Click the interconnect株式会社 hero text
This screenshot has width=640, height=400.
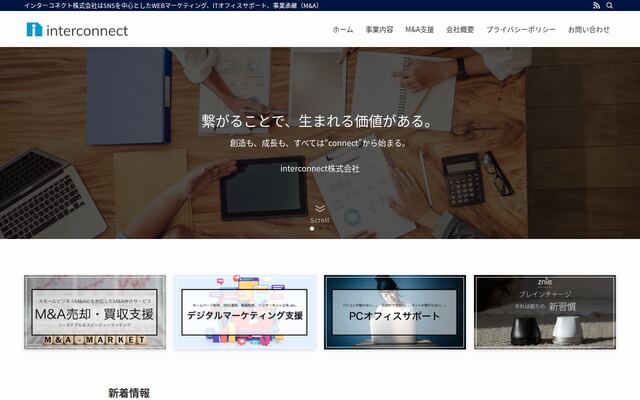[320, 168]
